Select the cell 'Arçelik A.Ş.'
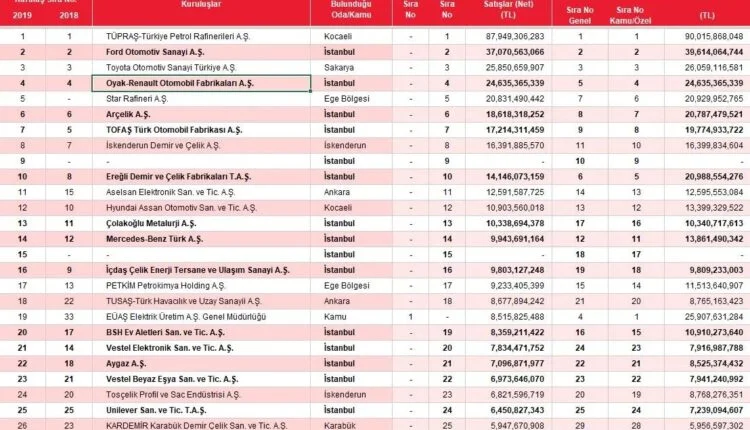750x430 pixels. [x=201, y=114]
